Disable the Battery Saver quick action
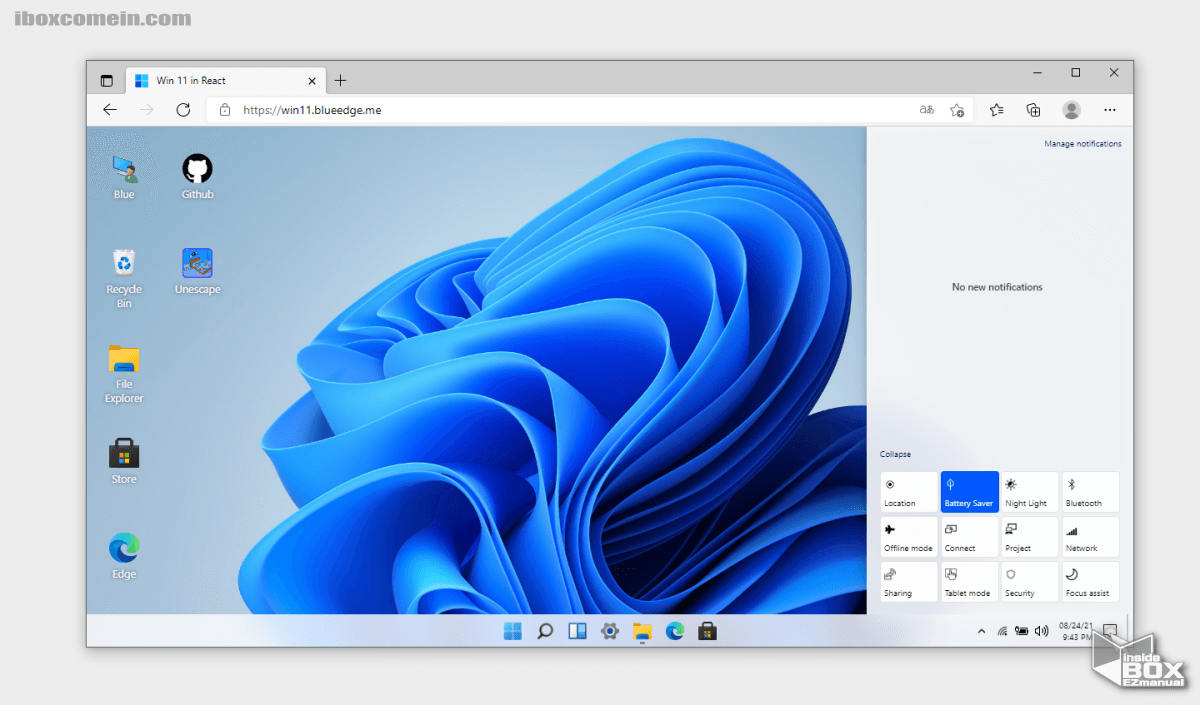Screen dimensions: 1200x705 pyautogui.click(x=969, y=492)
